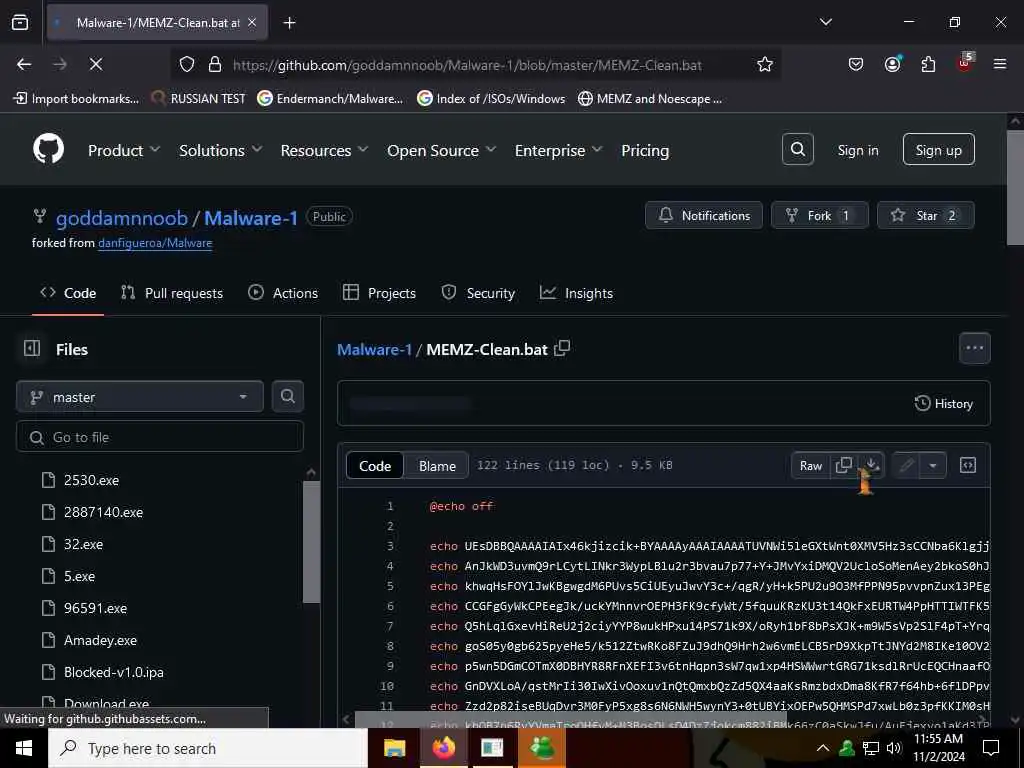Open the Security tab
The height and width of the screenshot is (768, 1024).
coord(478,293)
